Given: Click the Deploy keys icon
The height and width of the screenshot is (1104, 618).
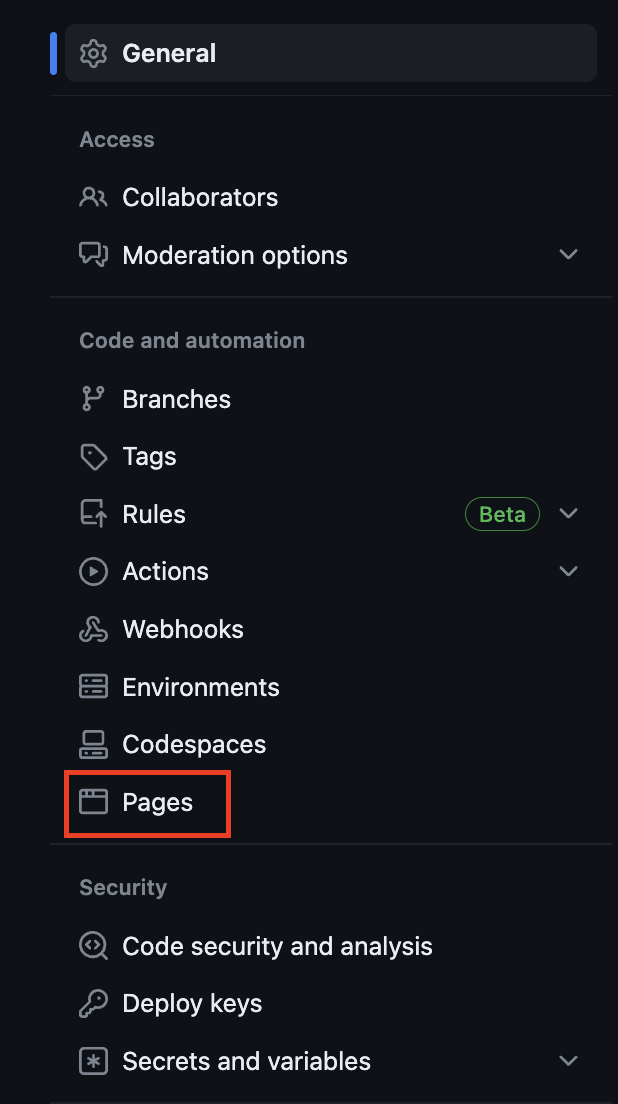Looking at the screenshot, I should (x=93, y=1003).
